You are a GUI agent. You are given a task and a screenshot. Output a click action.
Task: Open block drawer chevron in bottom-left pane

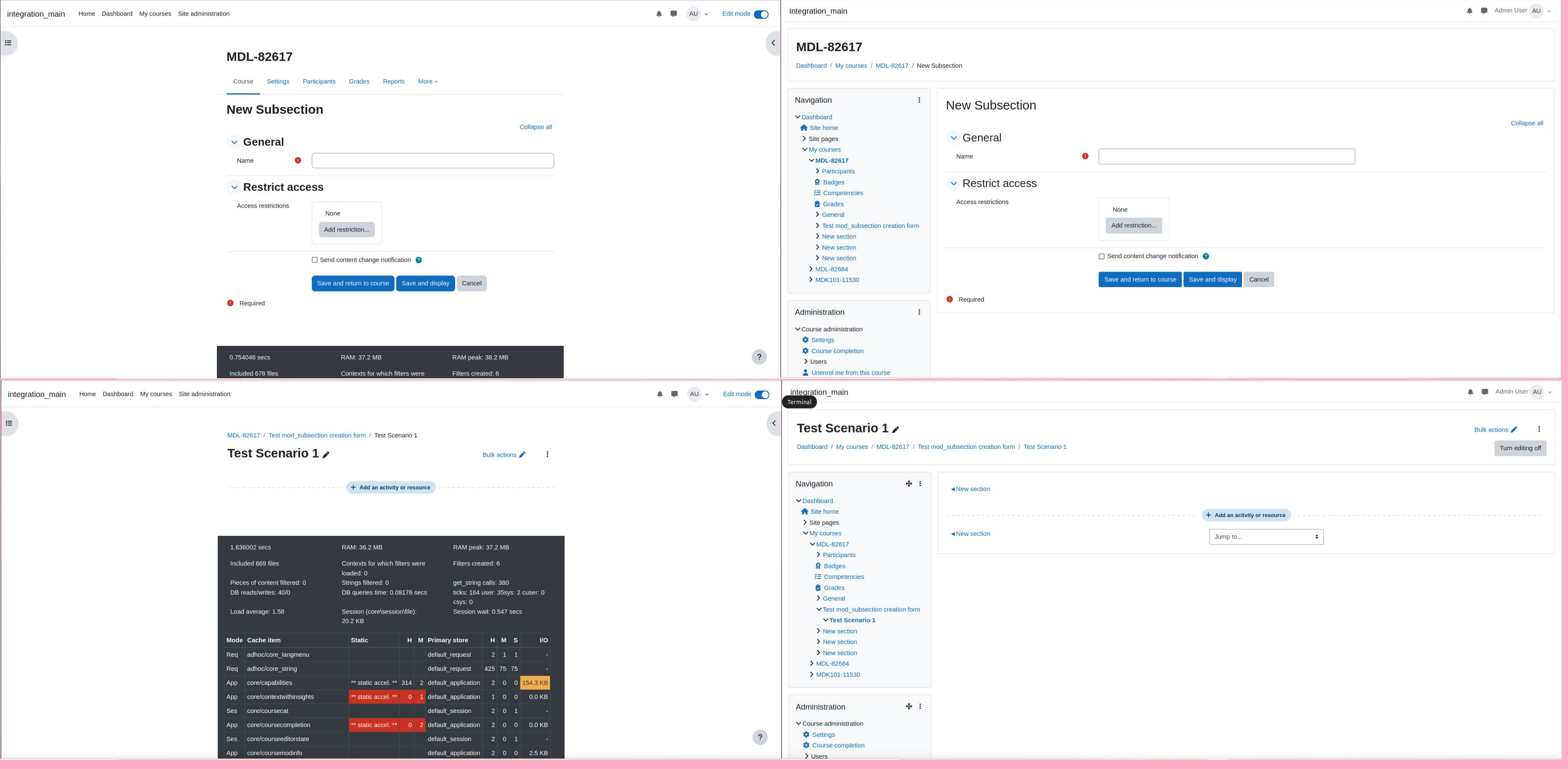tap(774, 423)
